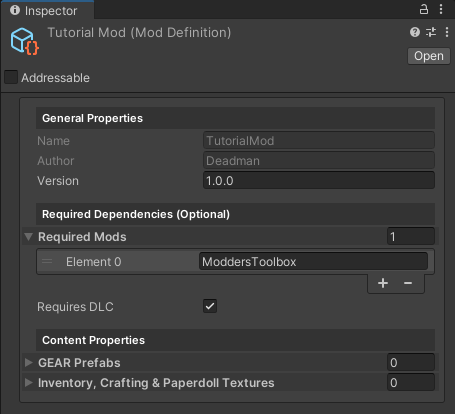
Task: Collapse the Required Mods list
Action: click(29, 237)
